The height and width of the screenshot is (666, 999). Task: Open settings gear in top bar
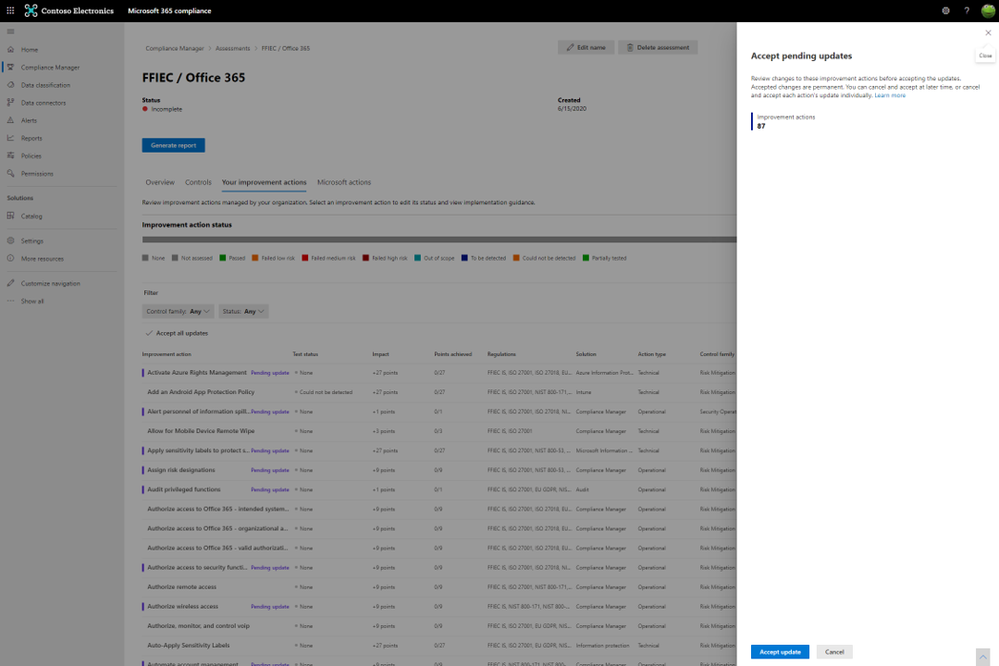[x=945, y=10]
